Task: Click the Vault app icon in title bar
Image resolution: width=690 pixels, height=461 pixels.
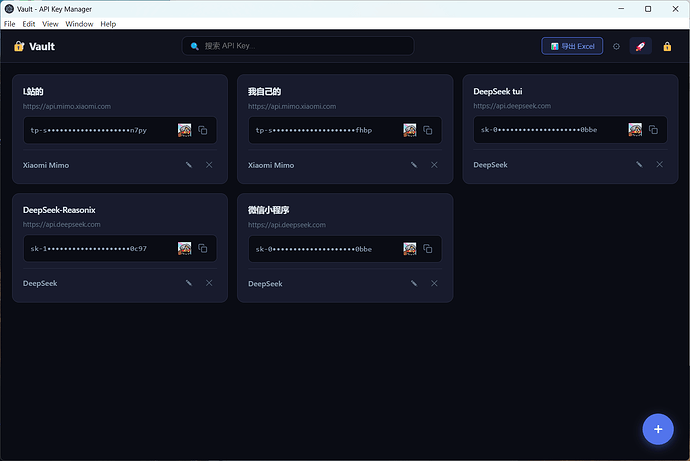Action: tap(9, 9)
